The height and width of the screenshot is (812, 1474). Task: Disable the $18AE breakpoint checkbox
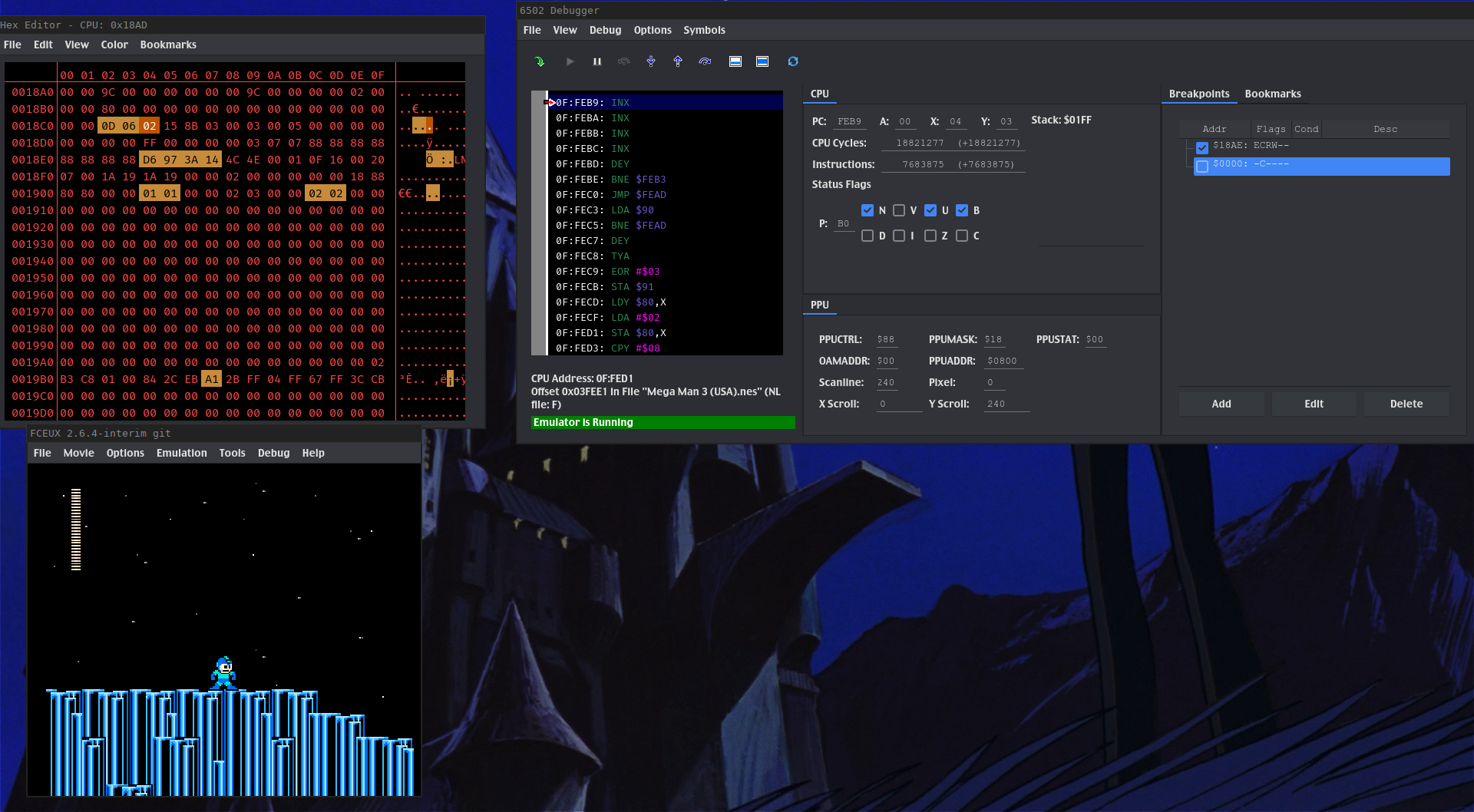[1202, 147]
